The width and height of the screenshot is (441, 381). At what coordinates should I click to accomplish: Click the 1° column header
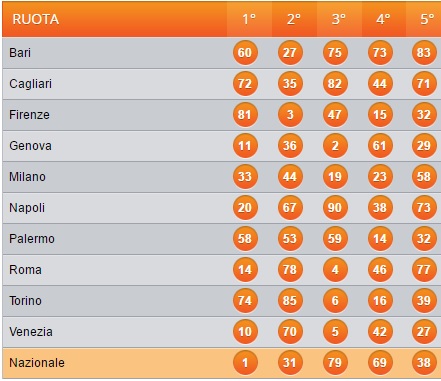249,19
